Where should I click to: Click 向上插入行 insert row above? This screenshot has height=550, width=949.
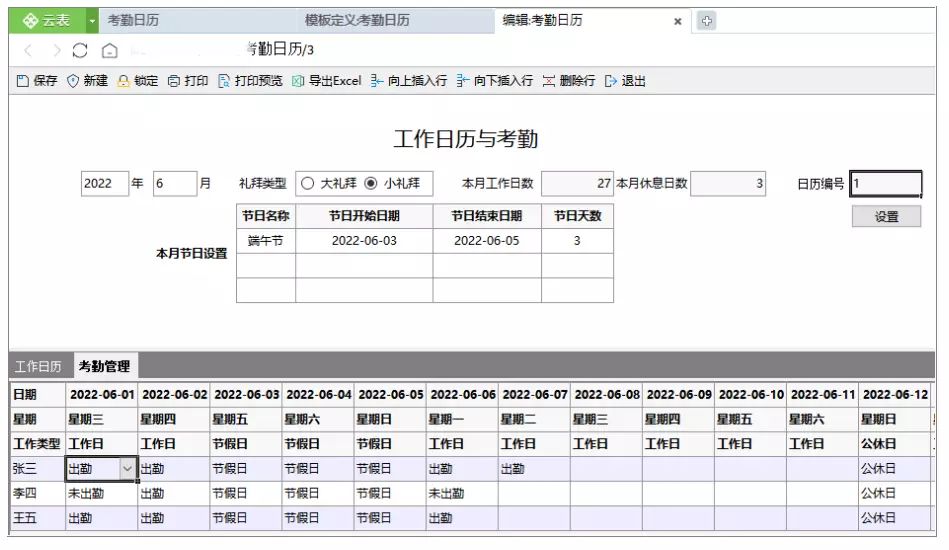pyautogui.click(x=409, y=81)
